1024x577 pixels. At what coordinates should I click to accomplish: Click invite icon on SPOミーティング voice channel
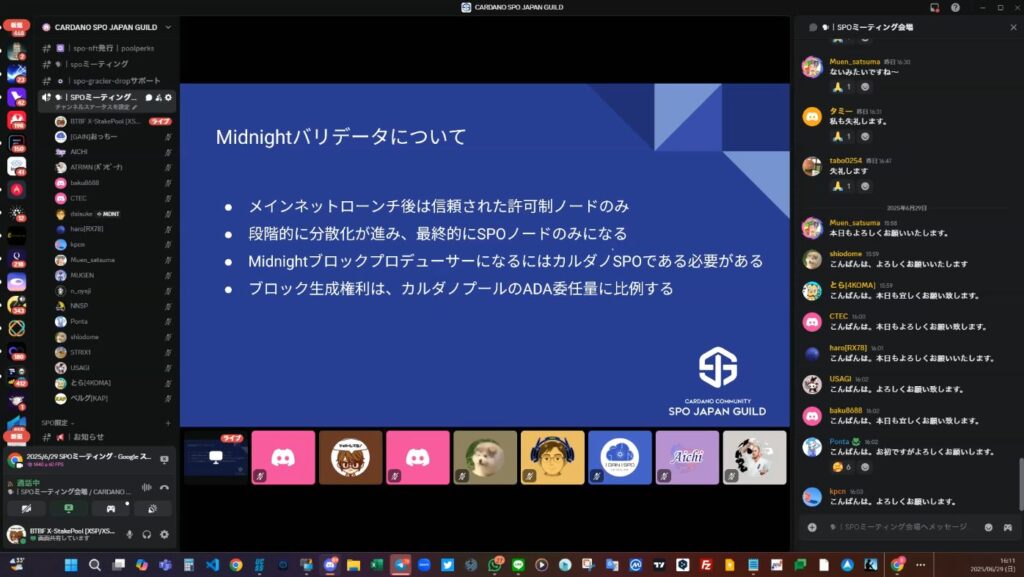point(158,97)
